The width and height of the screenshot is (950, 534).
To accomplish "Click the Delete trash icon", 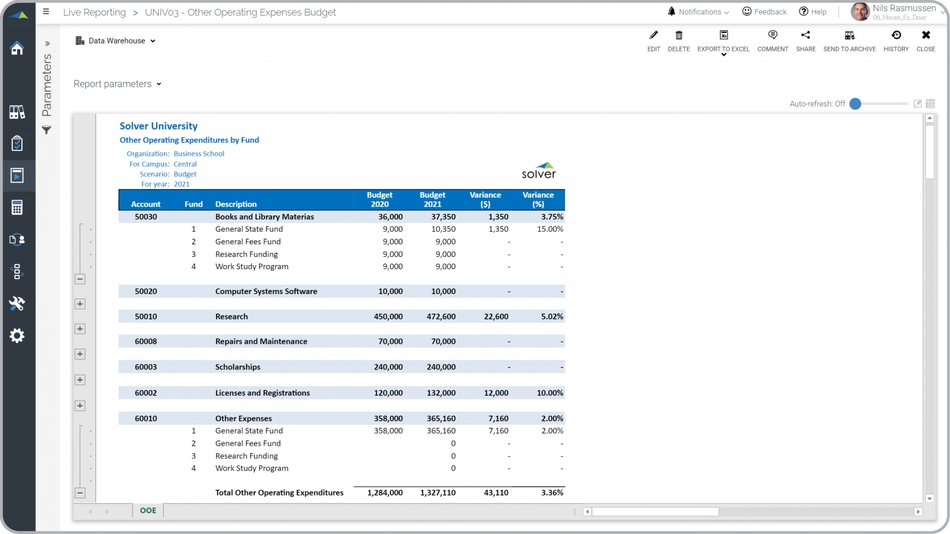I will [678, 36].
